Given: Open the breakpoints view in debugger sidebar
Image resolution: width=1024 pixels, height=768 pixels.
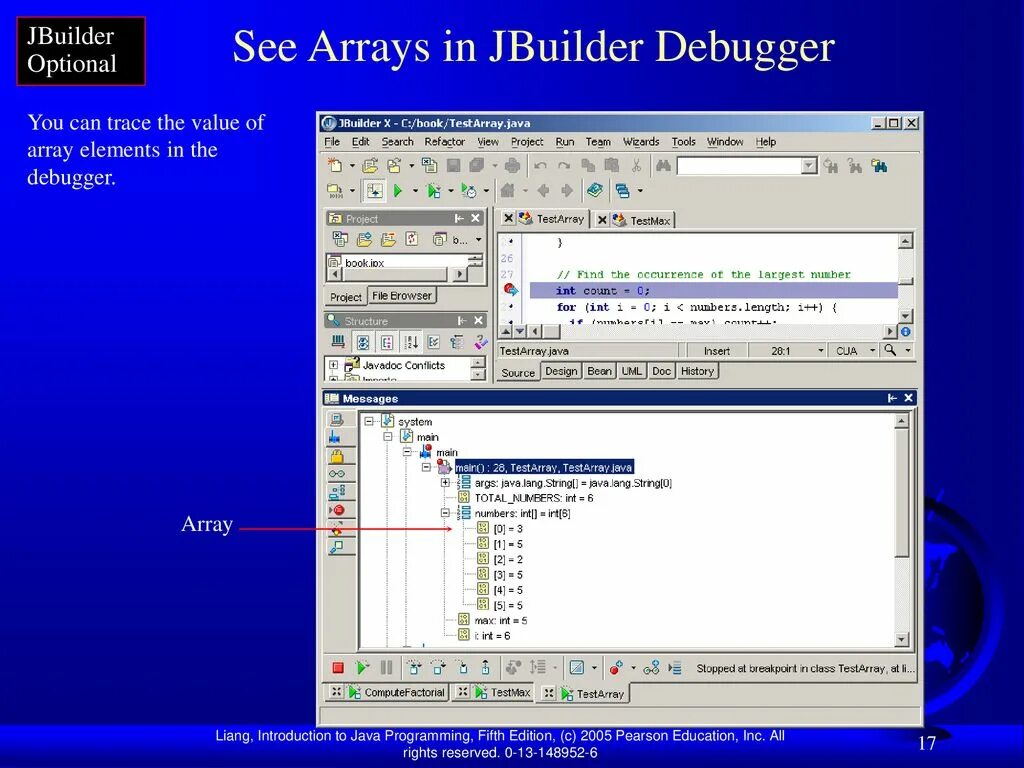Looking at the screenshot, I should tap(338, 510).
